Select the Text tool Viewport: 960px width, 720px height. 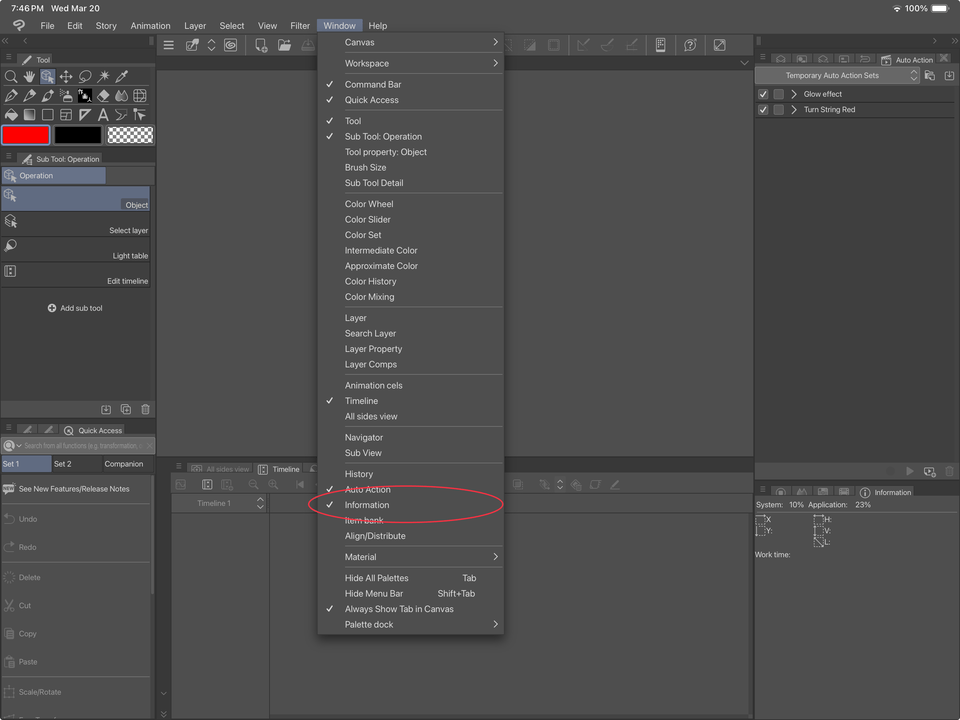click(103, 114)
